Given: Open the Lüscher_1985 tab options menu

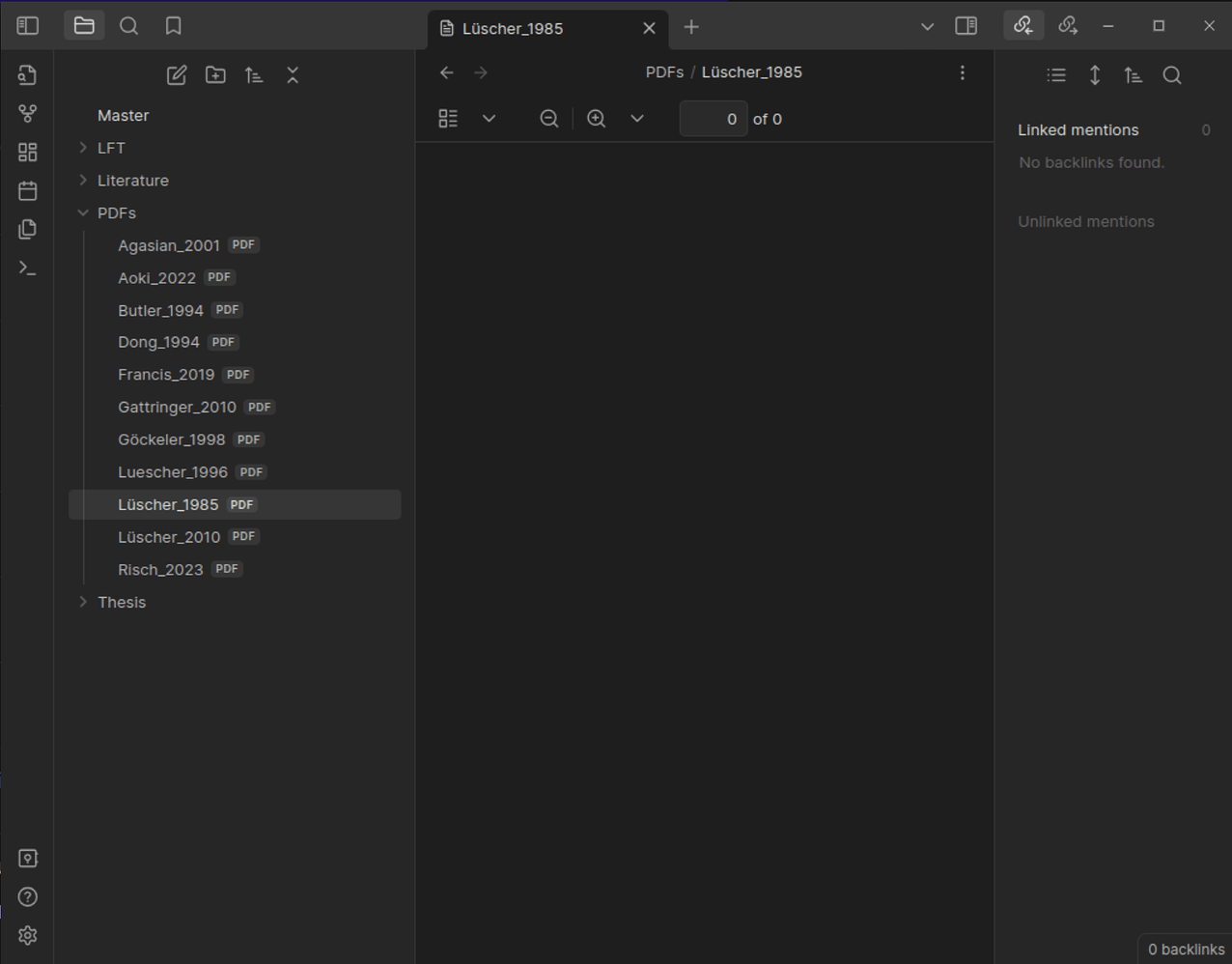Looking at the screenshot, I should click(962, 71).
